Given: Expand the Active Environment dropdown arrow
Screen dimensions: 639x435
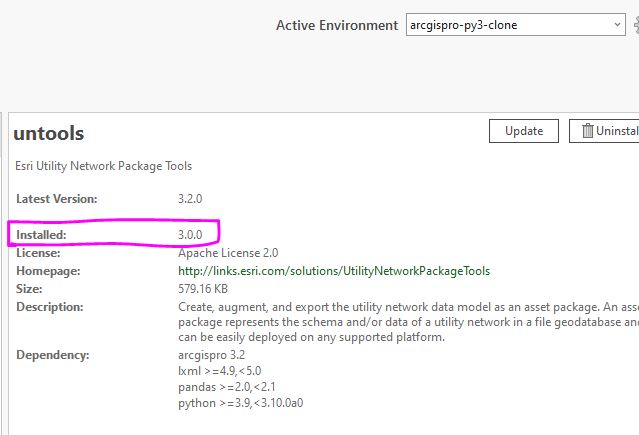Looking at the screenshot, I should point(618,25).
